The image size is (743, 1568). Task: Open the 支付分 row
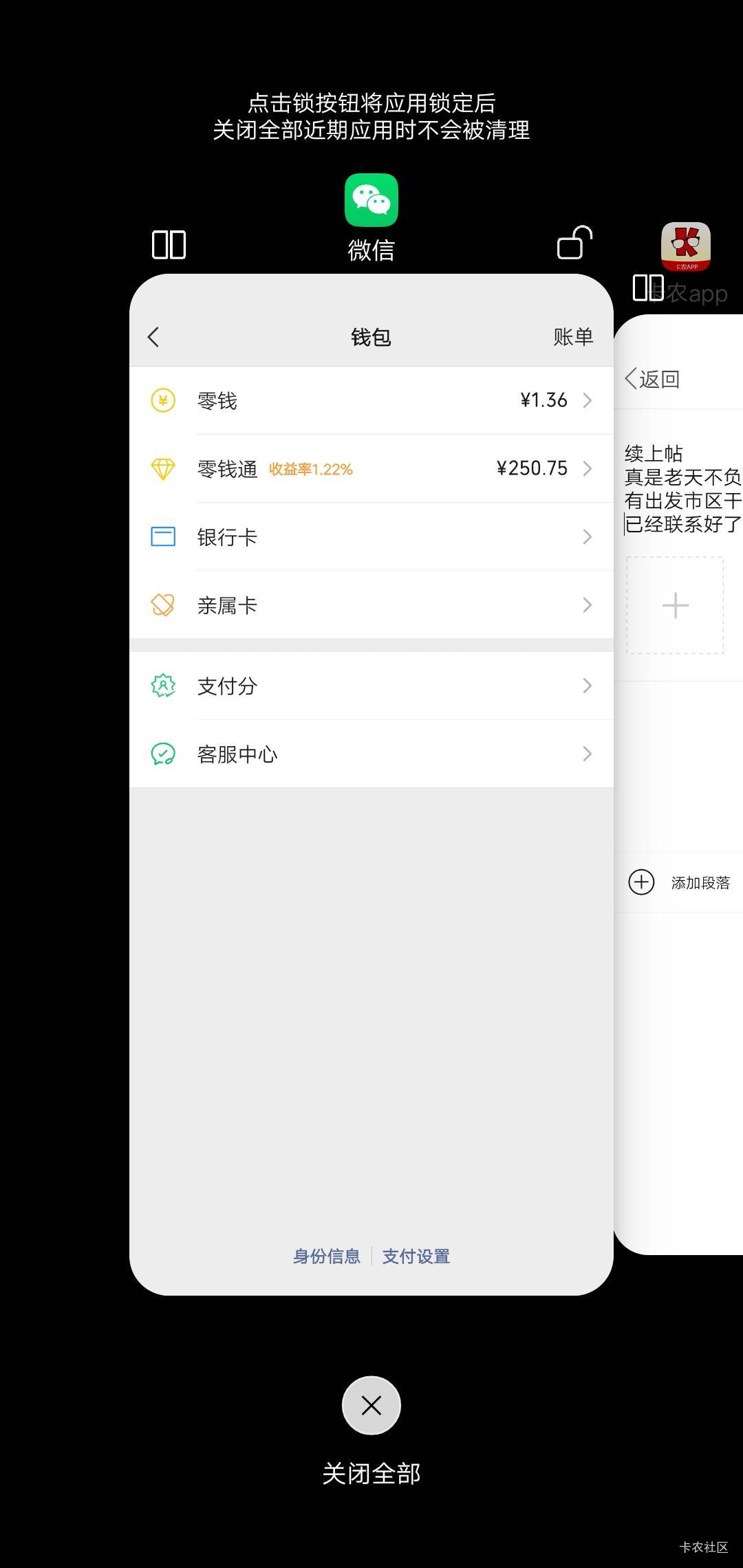point(371,686)
